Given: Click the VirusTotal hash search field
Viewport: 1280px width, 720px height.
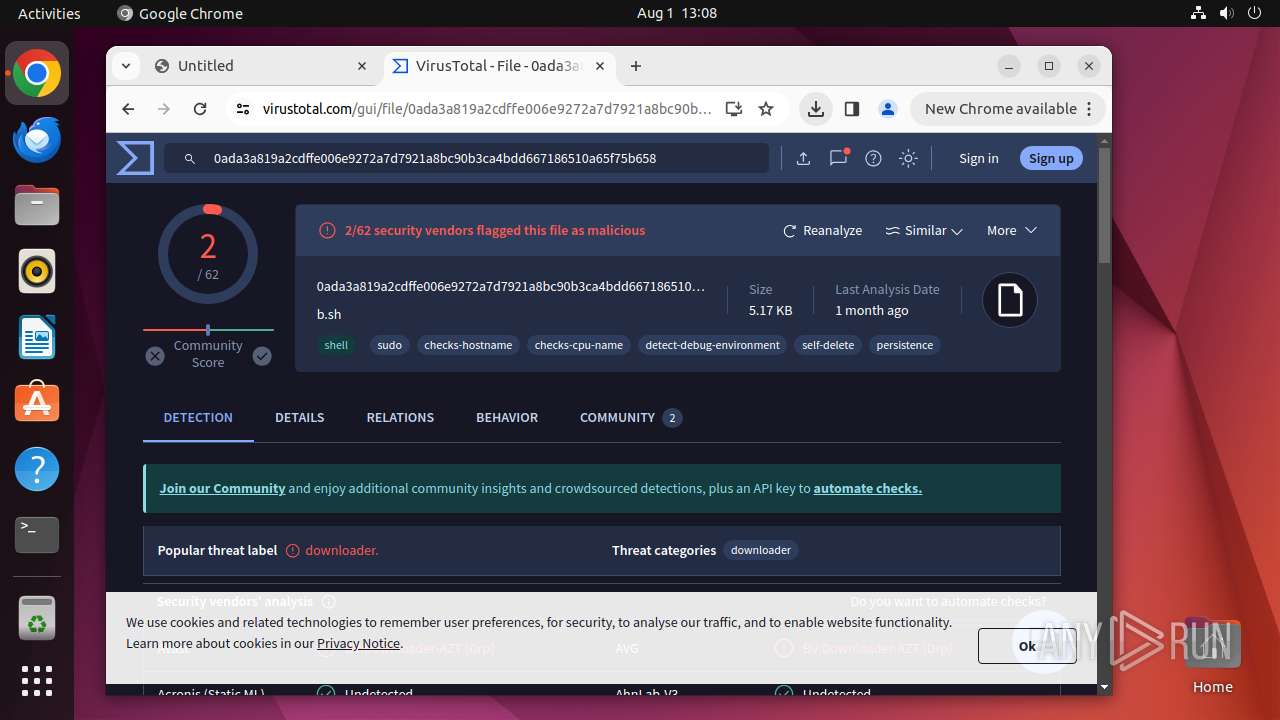Looking at the screenshot, I should [467, 158].
